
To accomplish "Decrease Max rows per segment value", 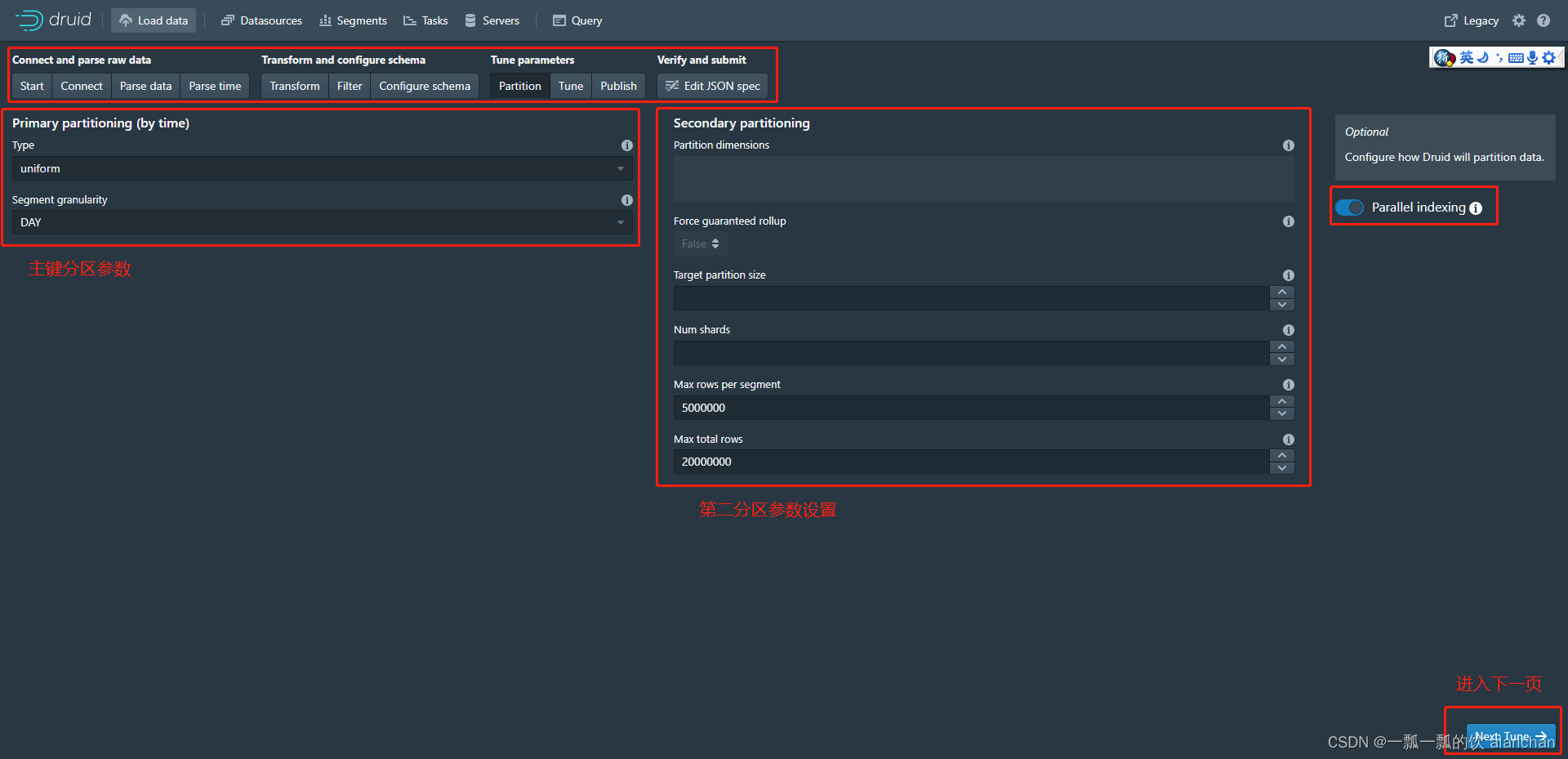I will [1282, 414].
